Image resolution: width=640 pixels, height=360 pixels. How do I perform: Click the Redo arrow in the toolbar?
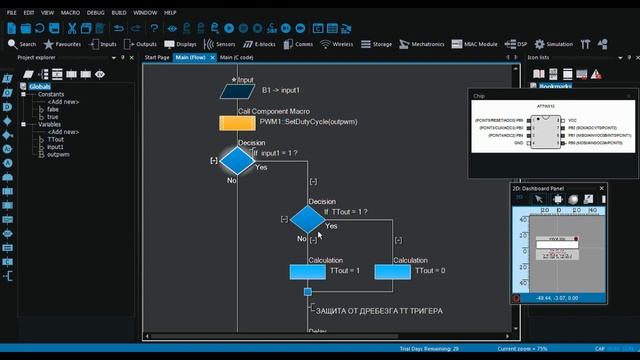136,28
